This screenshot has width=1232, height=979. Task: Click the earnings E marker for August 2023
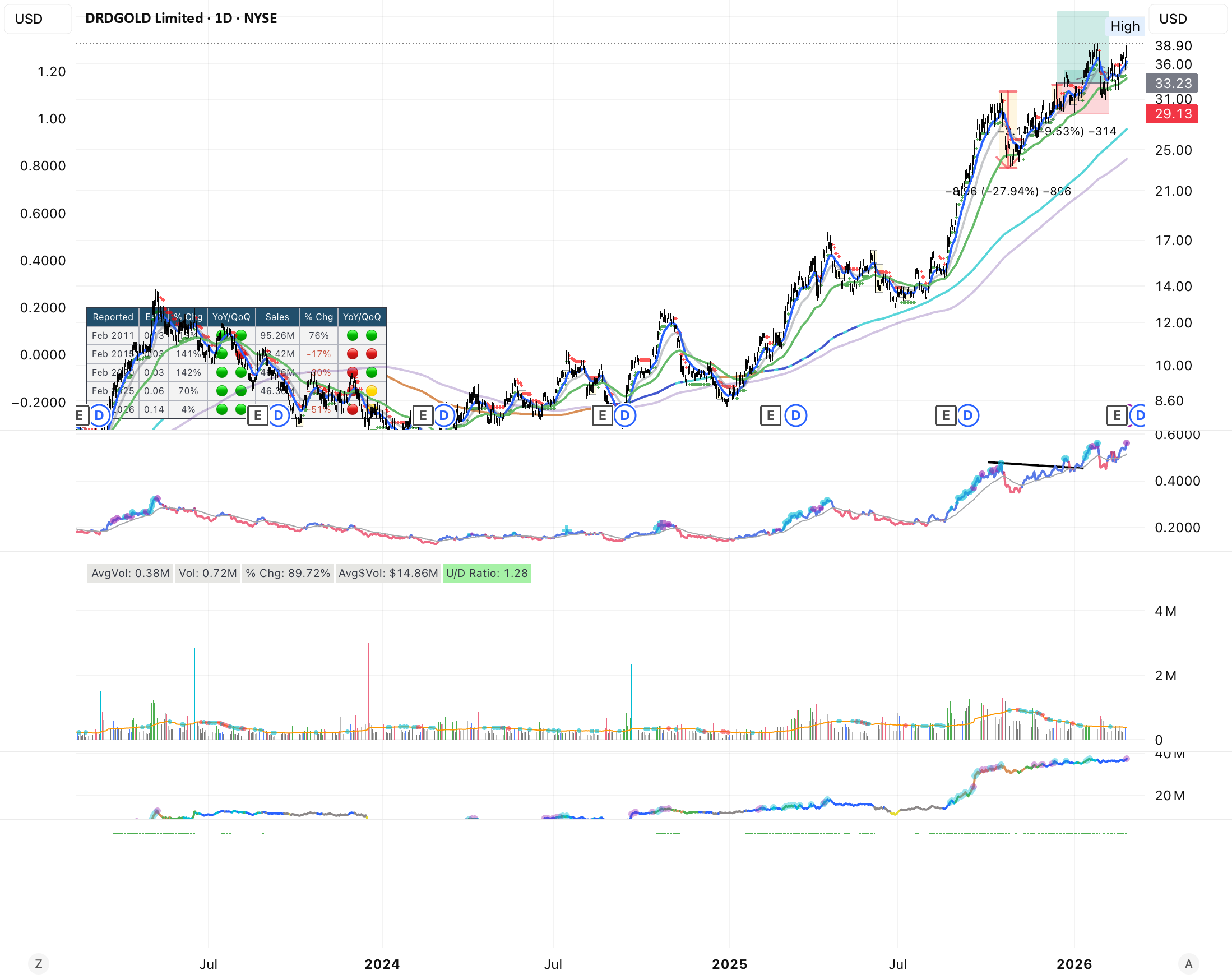point(258,415)
